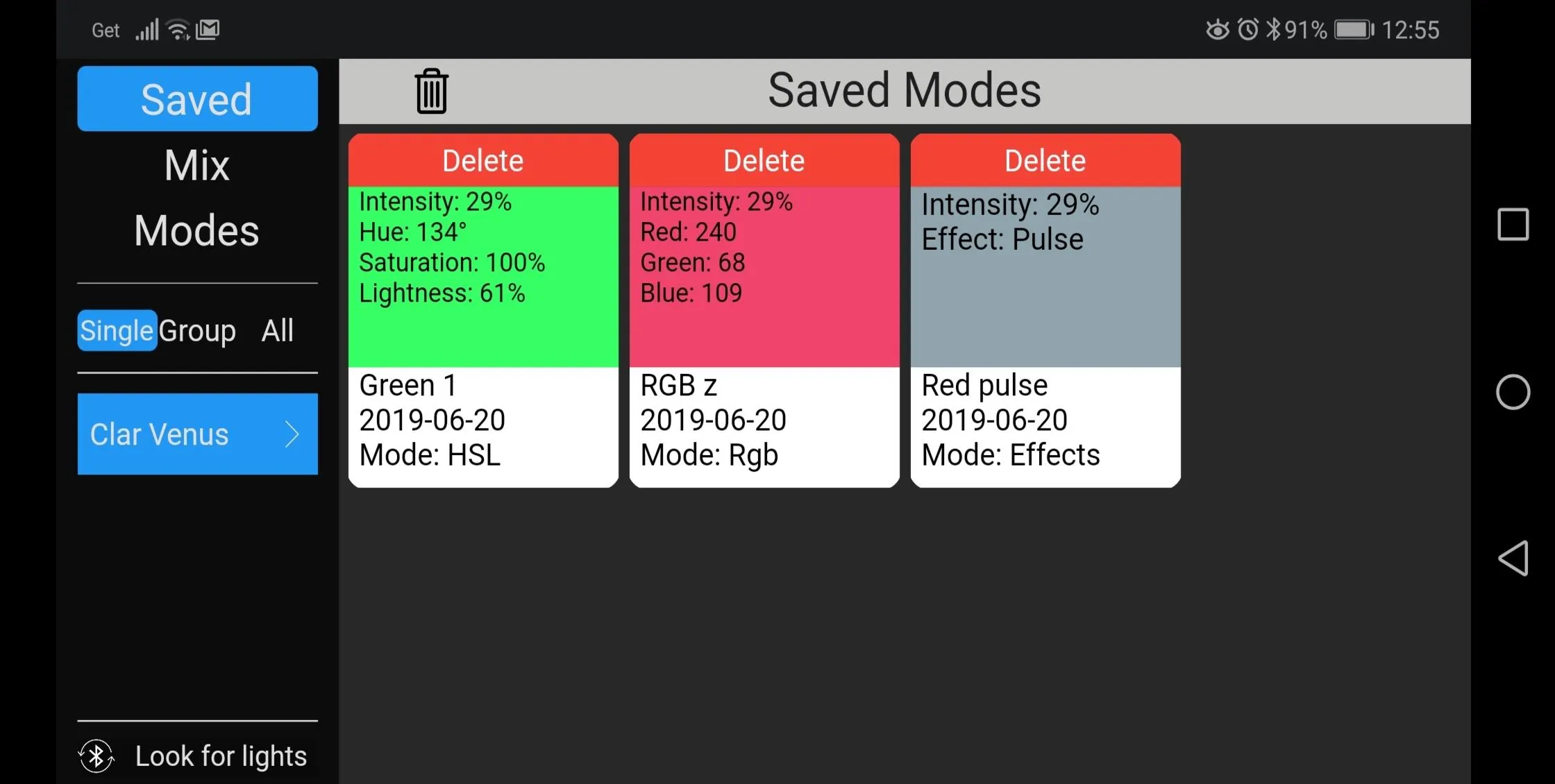
Task: Click the delete/trash icon in header
Action: [x=432, y=91]
